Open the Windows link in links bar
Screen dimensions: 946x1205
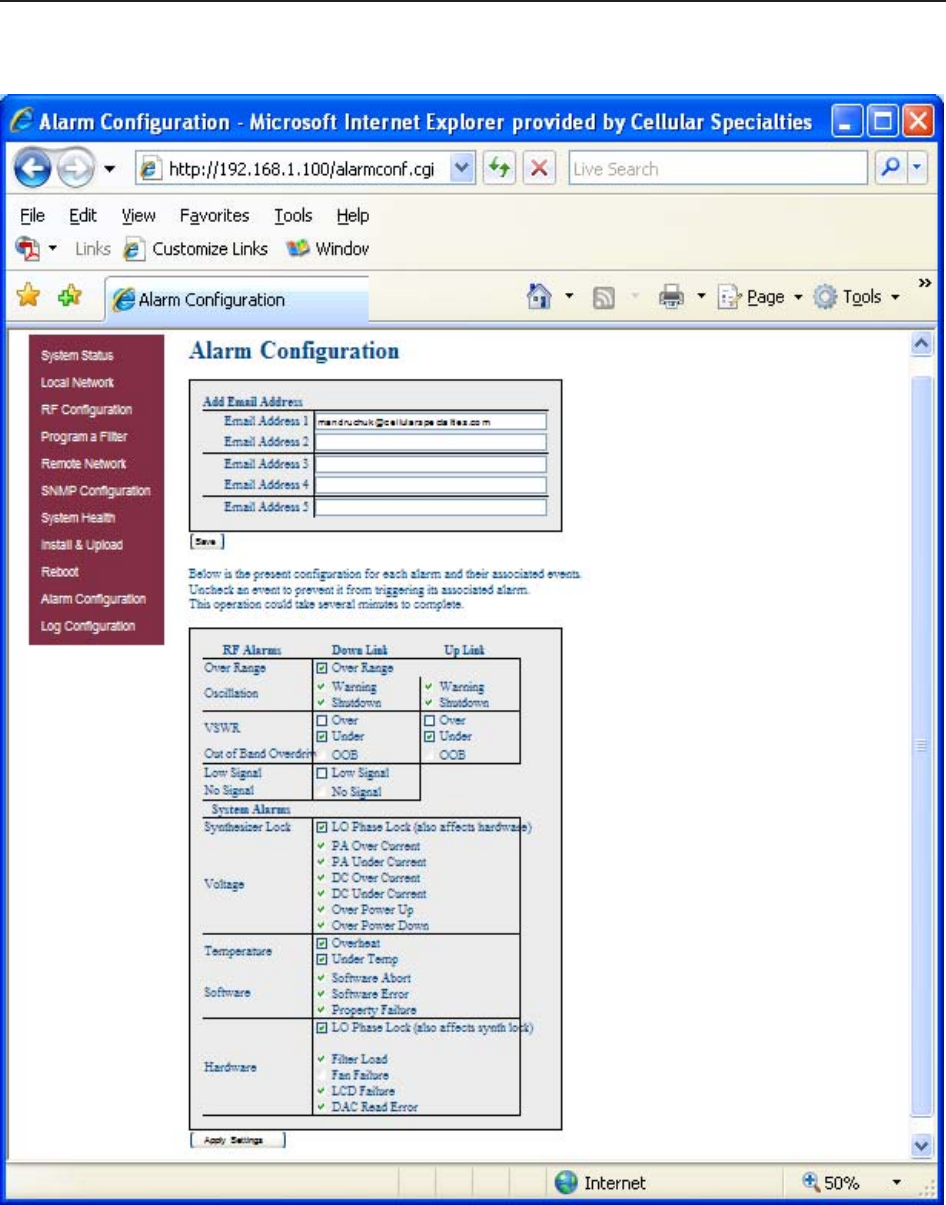pyautogui.click(x=328, y=249)
